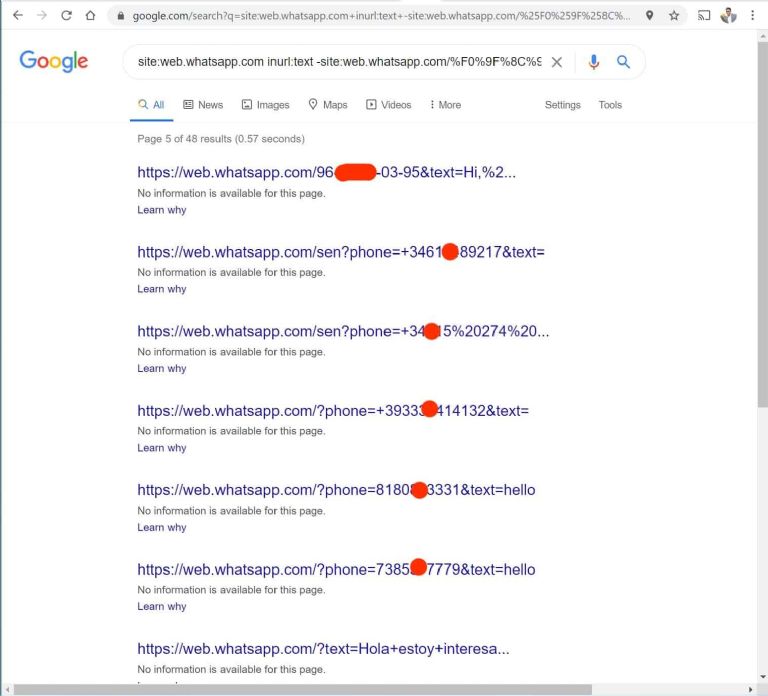Select the All results tab
This screenshot has height=696, width=768.
(x=151, y=105)
